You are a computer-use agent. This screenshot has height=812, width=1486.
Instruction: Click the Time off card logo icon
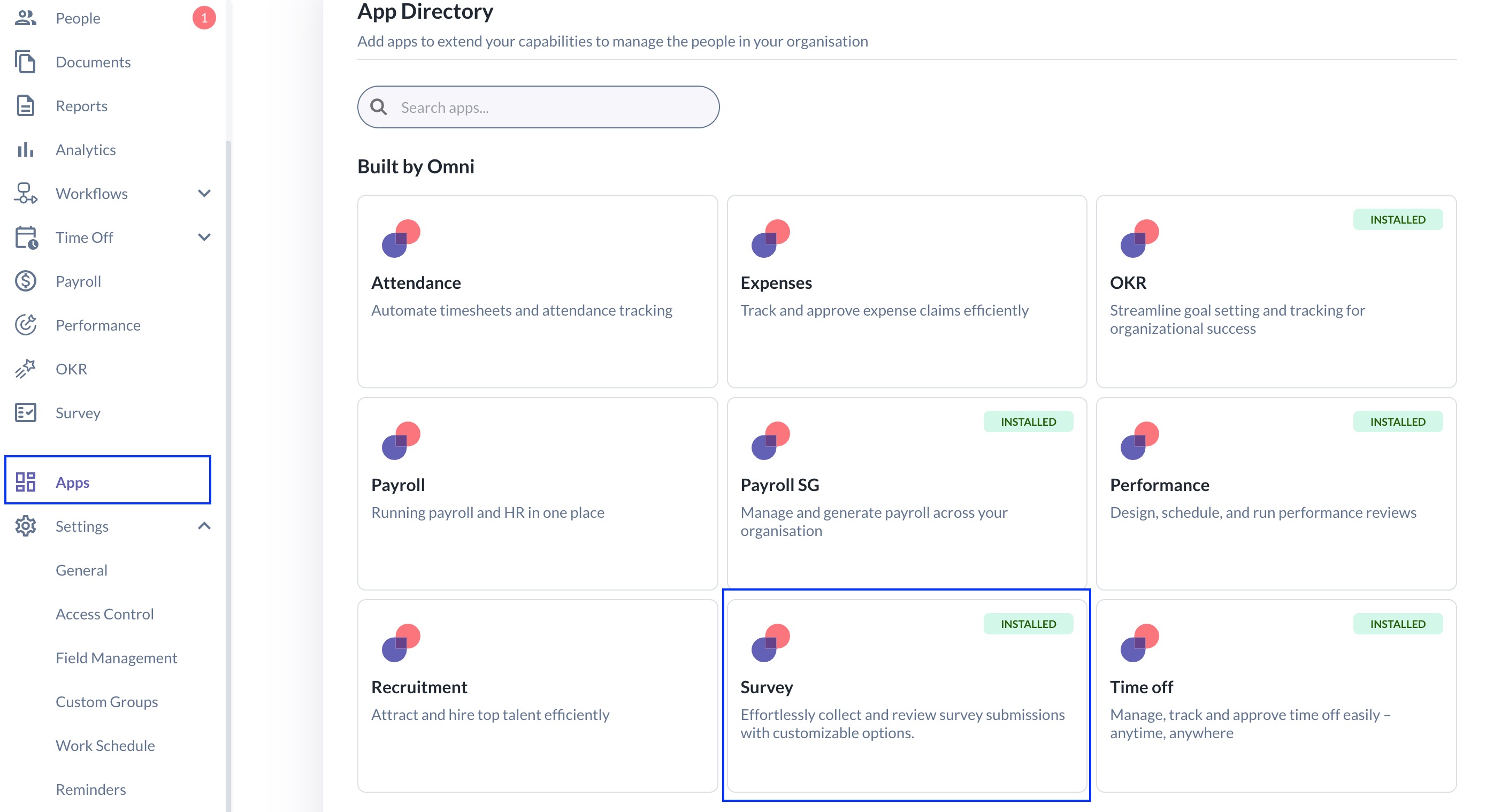pyautogui.click(x=1139, y=642)
